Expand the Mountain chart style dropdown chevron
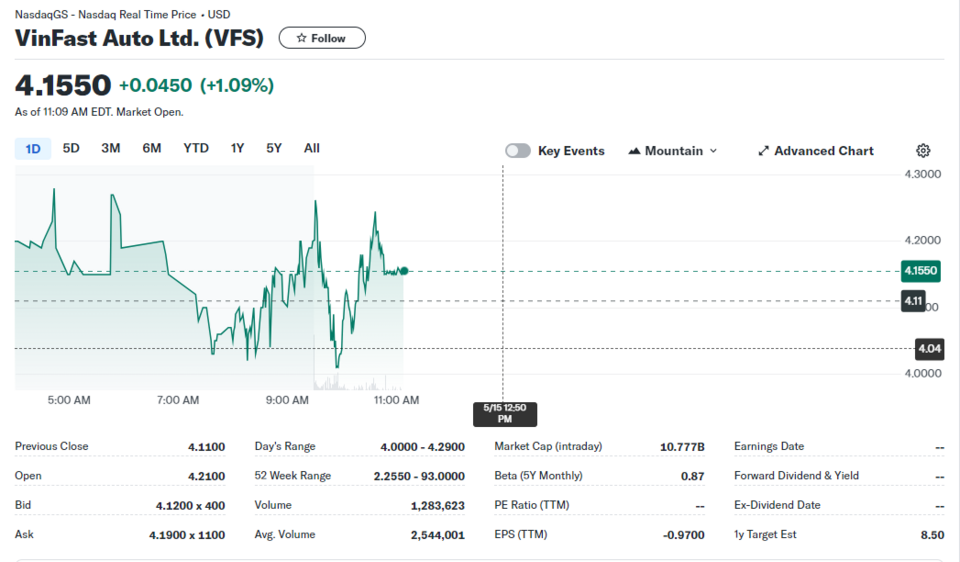Screen dimensions: 960x562 point(713,151)
